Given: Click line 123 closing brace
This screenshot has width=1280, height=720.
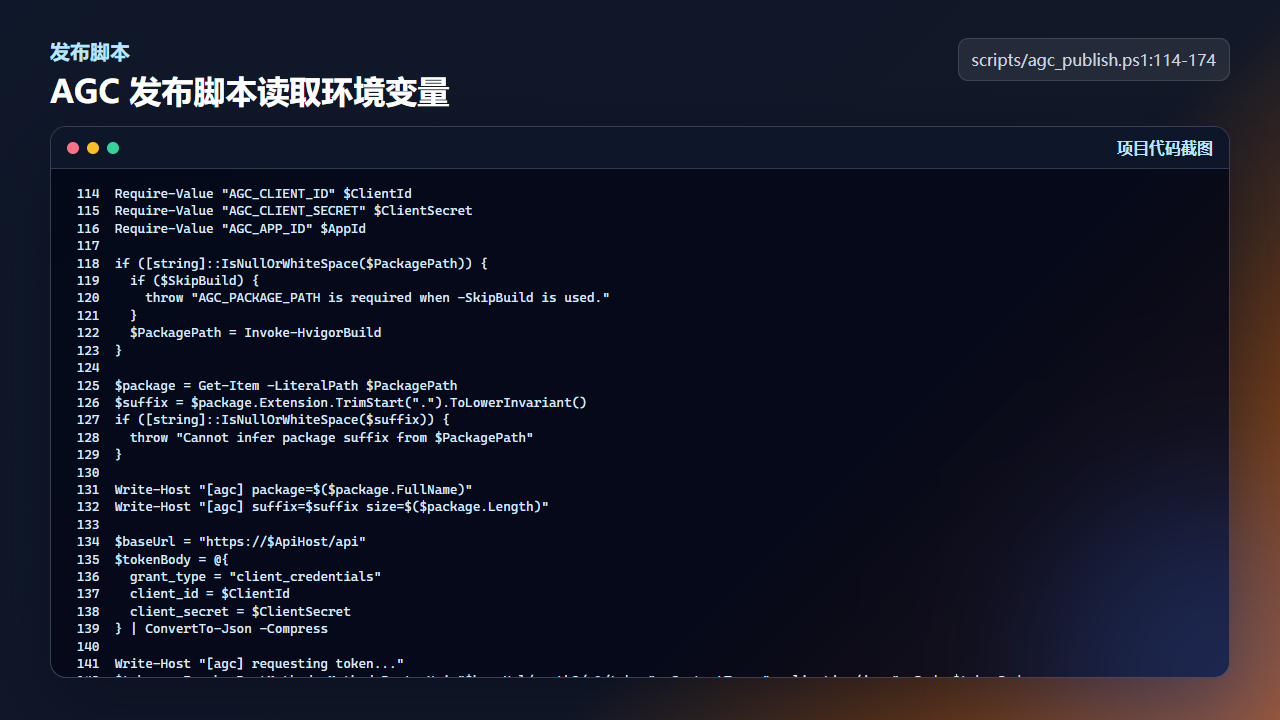Looking at the screenshot, I should (x=118, y=351).
